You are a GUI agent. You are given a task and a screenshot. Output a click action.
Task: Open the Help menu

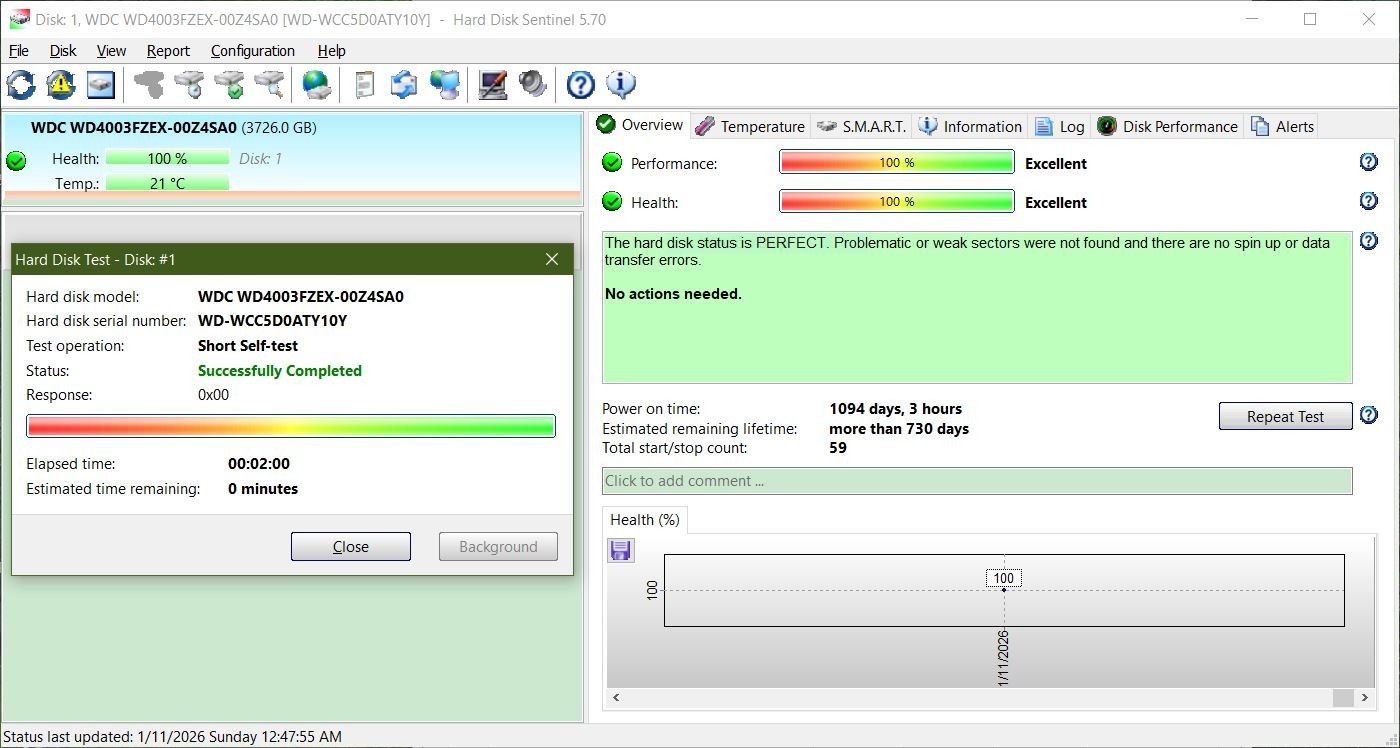tap(332, 51)
